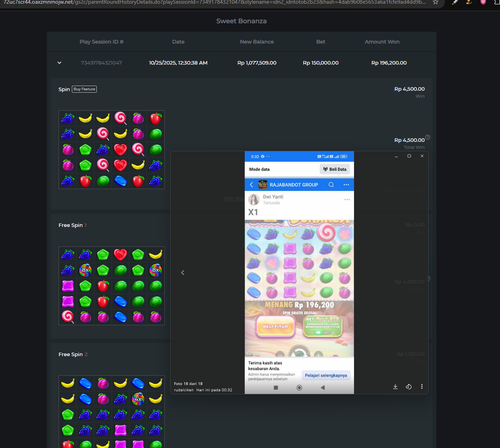The height and width of the screenshot is (448, 500).
Task: Tap the Dwi Yanti poster name
Action: click(x=273, y=197)
